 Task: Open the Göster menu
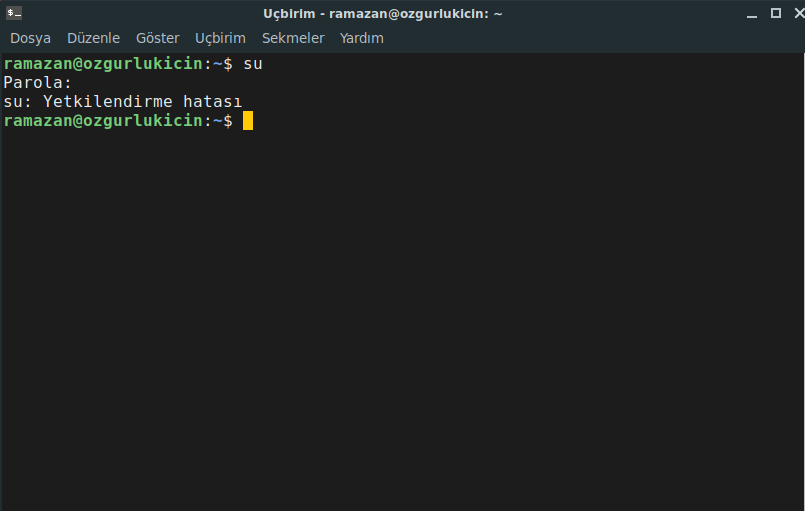point(158,38)
